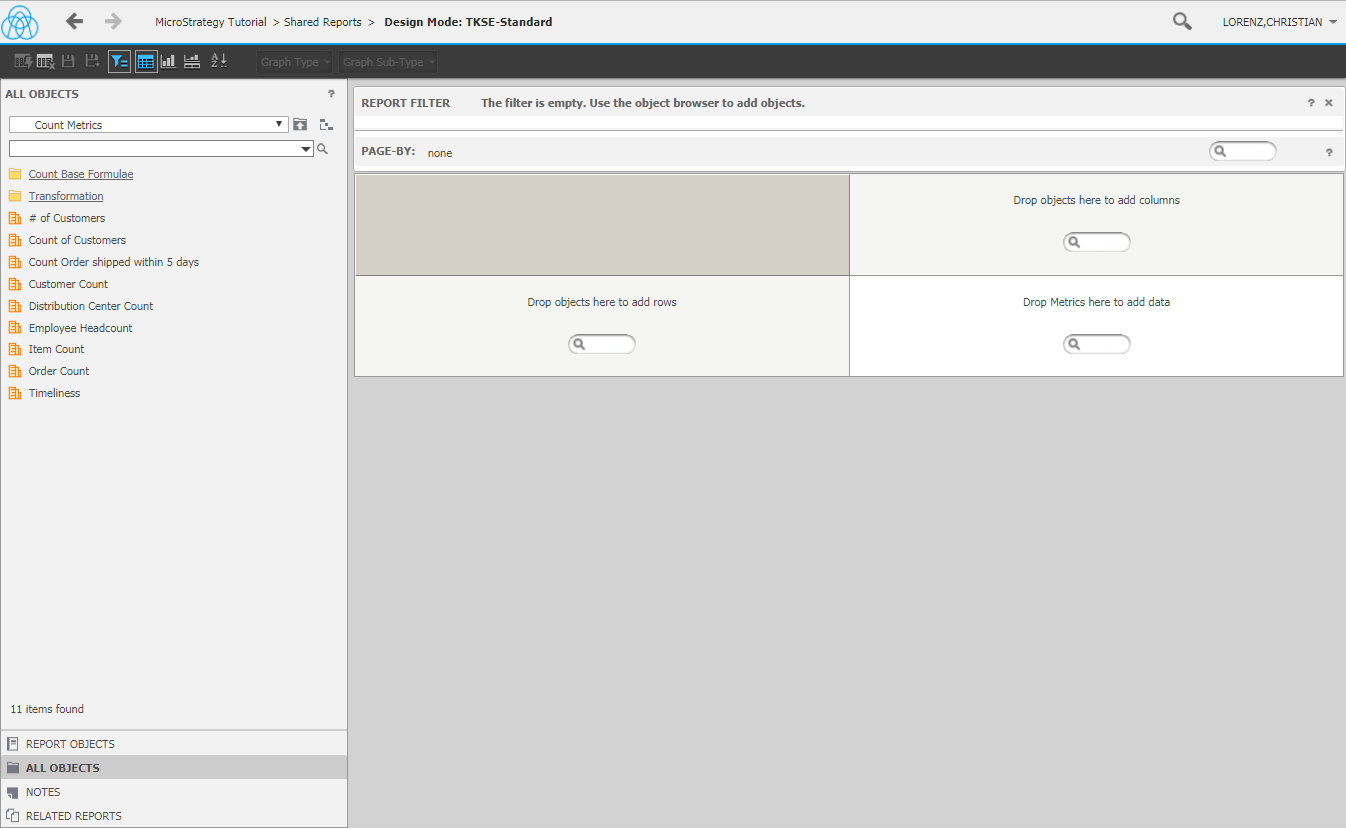Toggle the report filter panel icon

(x=119, y=61)
